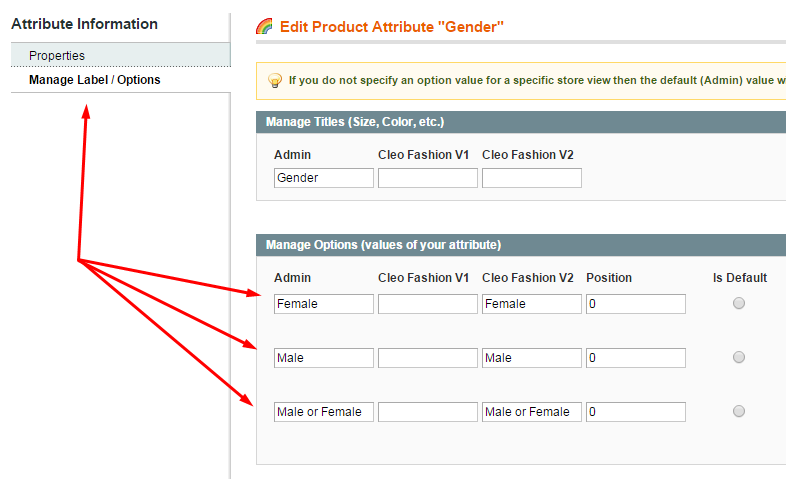Click the rainbow icon beside Edit Product Attribute
Image resolution: width=786 pixels, height=479 pixels.
pyautogui.click(x=265, y=26)
